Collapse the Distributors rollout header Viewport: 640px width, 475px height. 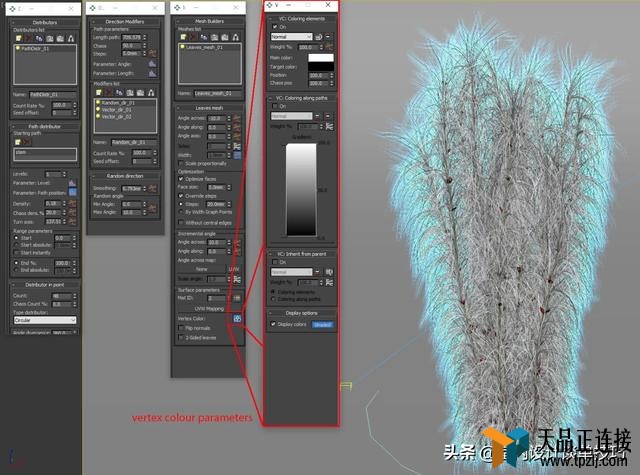44,22
